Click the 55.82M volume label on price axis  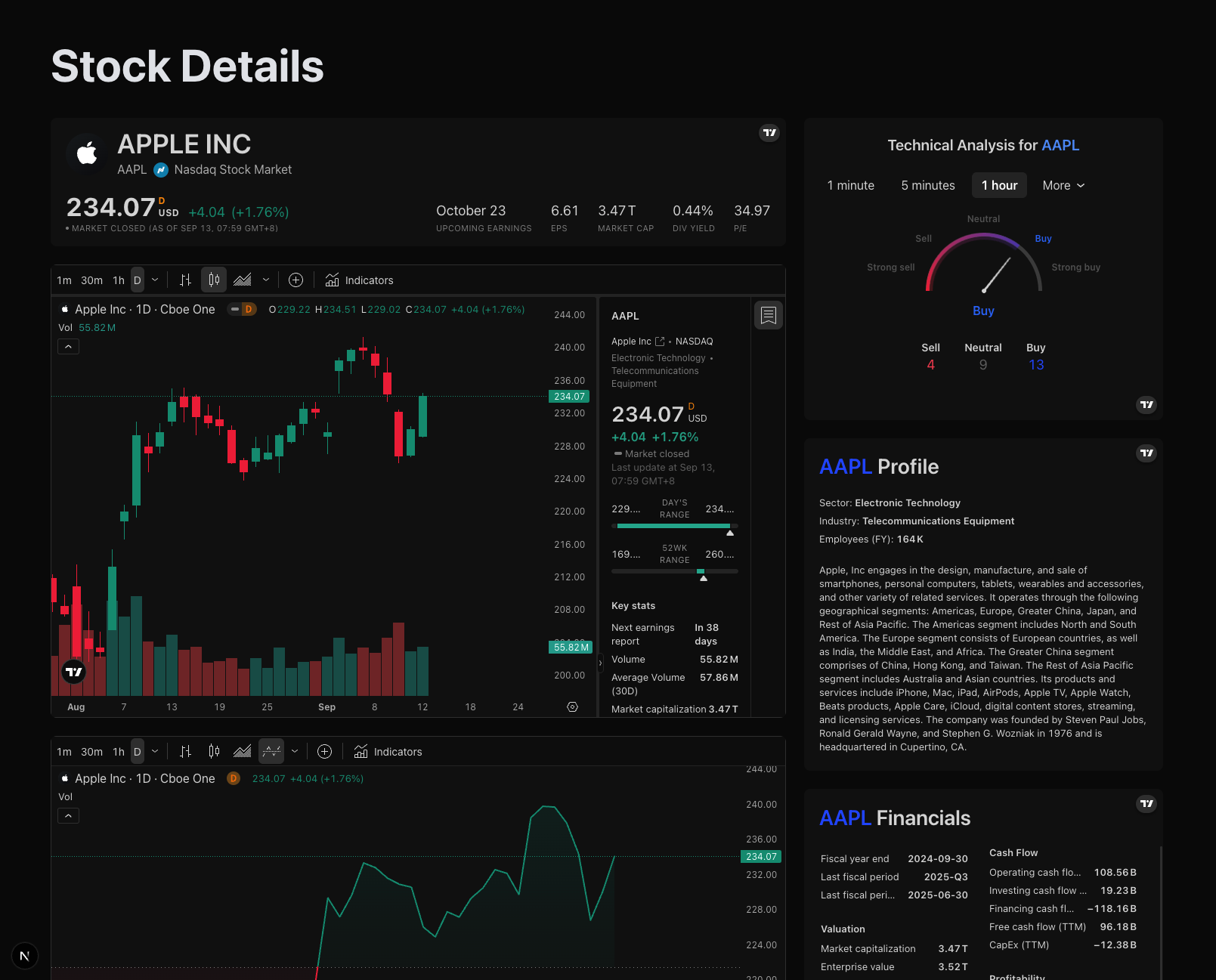click(x=570, y=648)
